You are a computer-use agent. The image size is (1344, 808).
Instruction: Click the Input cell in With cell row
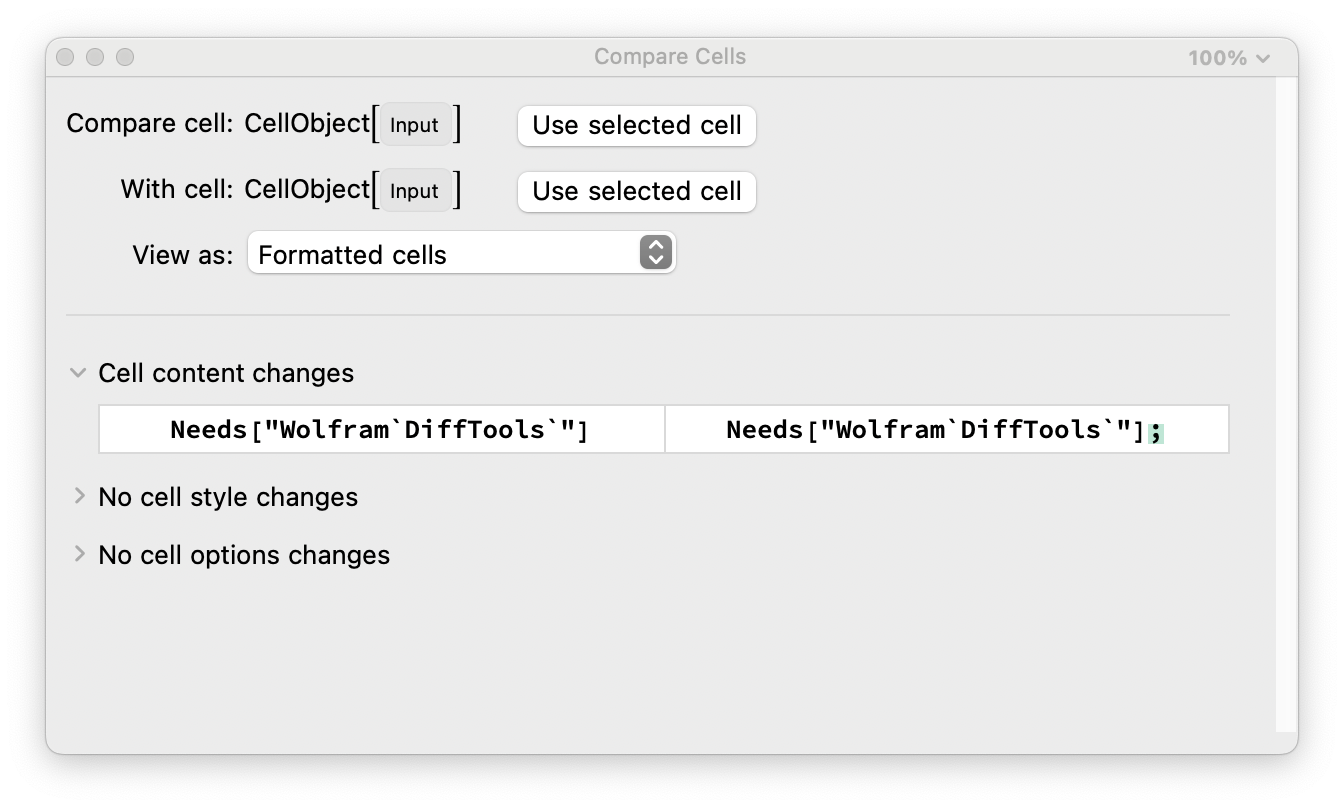click(415, 191)
